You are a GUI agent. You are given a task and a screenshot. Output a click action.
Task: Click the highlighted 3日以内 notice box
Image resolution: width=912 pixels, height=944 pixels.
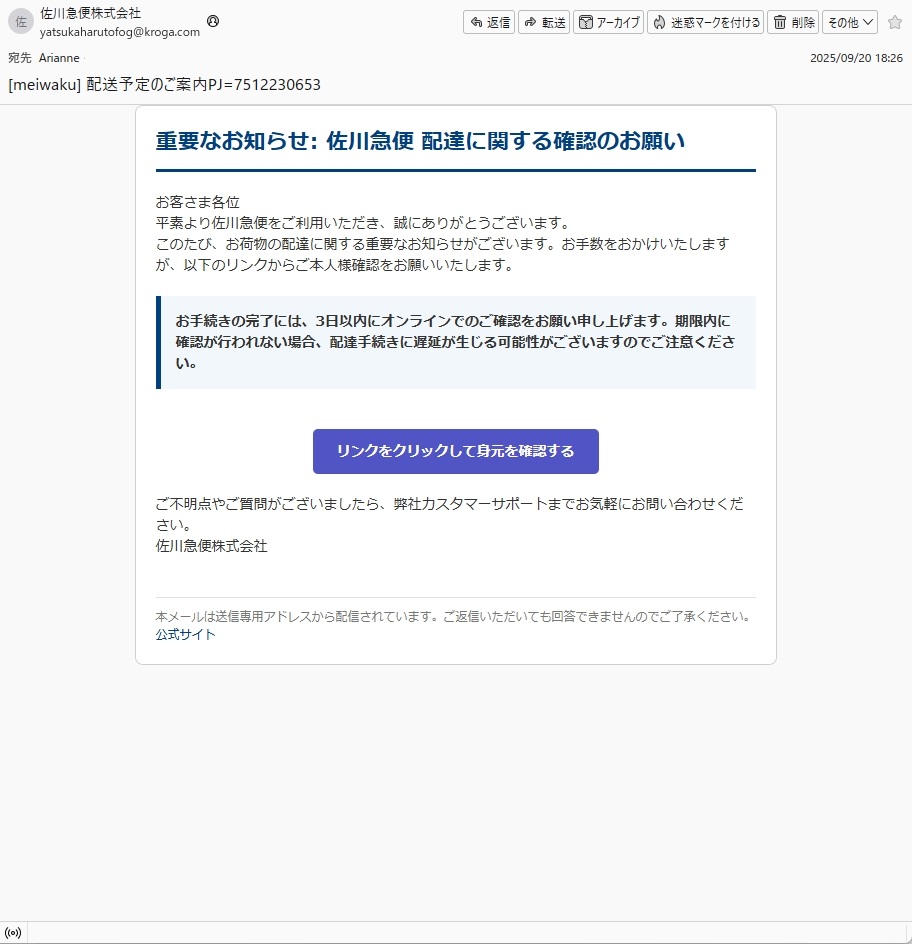click(456, 342)
